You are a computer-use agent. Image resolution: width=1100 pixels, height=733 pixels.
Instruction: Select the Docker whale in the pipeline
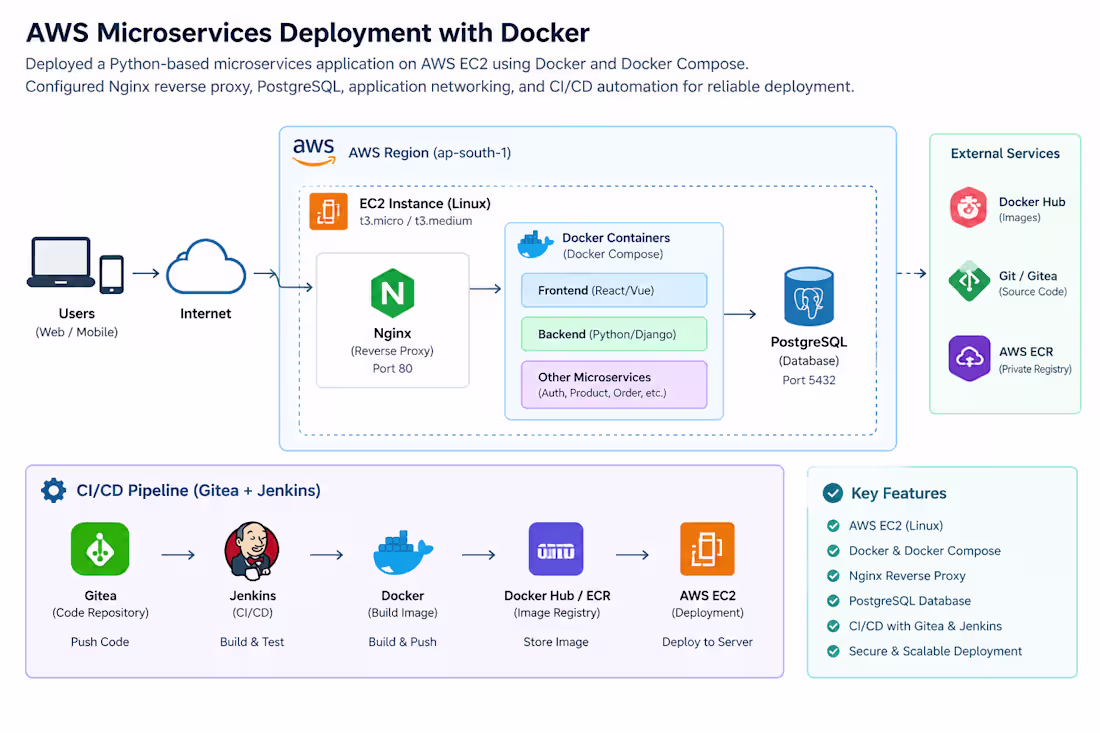coord(403,553)
